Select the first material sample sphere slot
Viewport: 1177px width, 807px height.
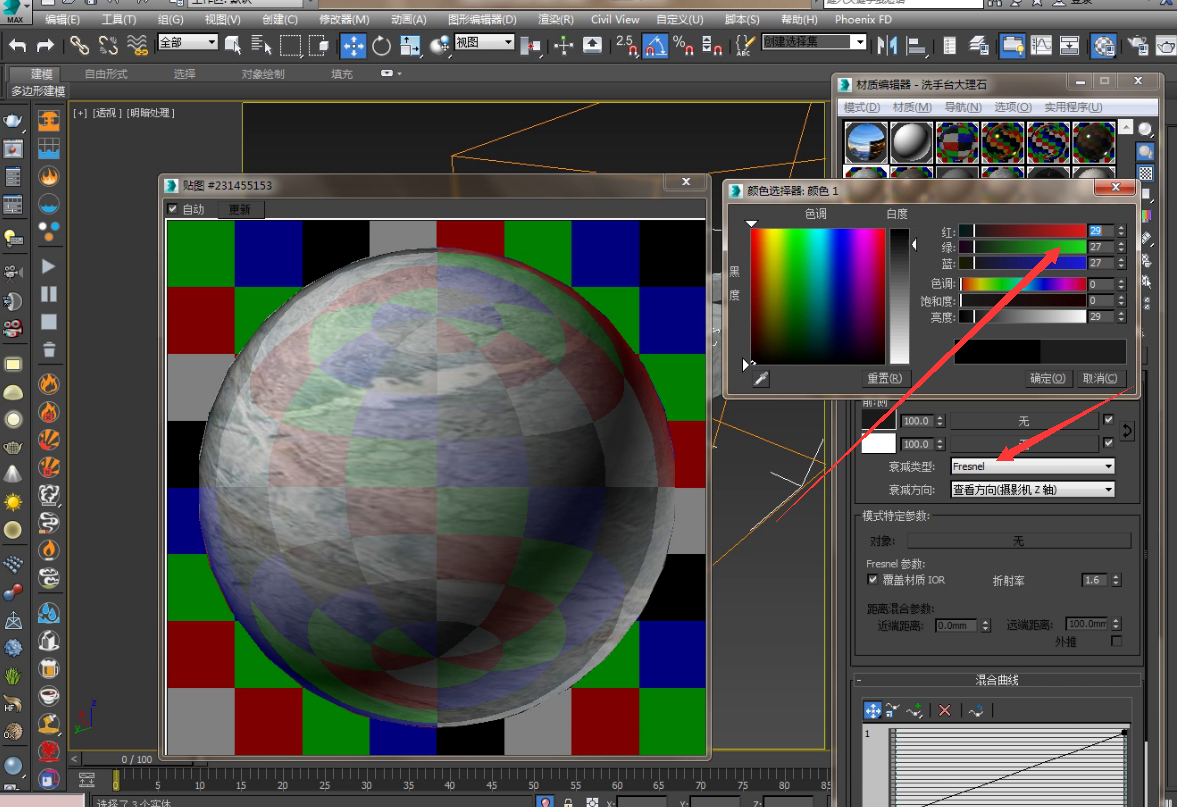pos(865,142)
